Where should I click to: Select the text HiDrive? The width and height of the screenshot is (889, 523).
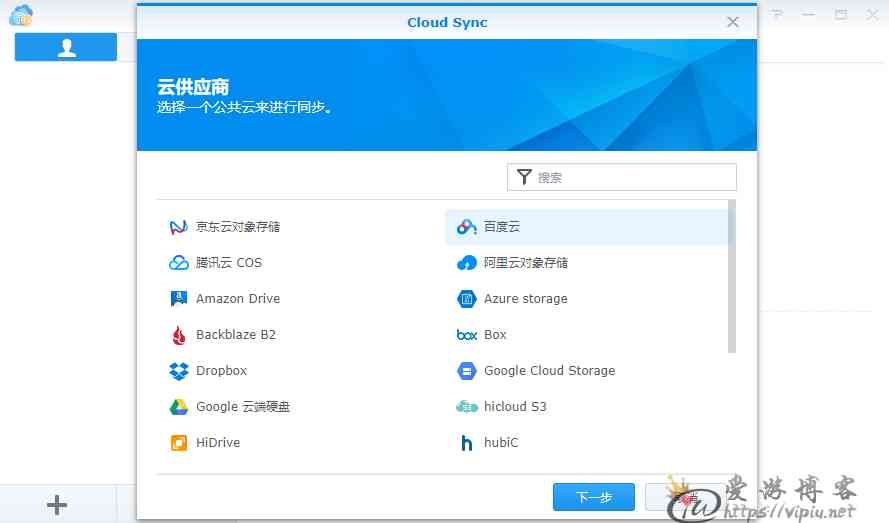(x=218, y=442)
